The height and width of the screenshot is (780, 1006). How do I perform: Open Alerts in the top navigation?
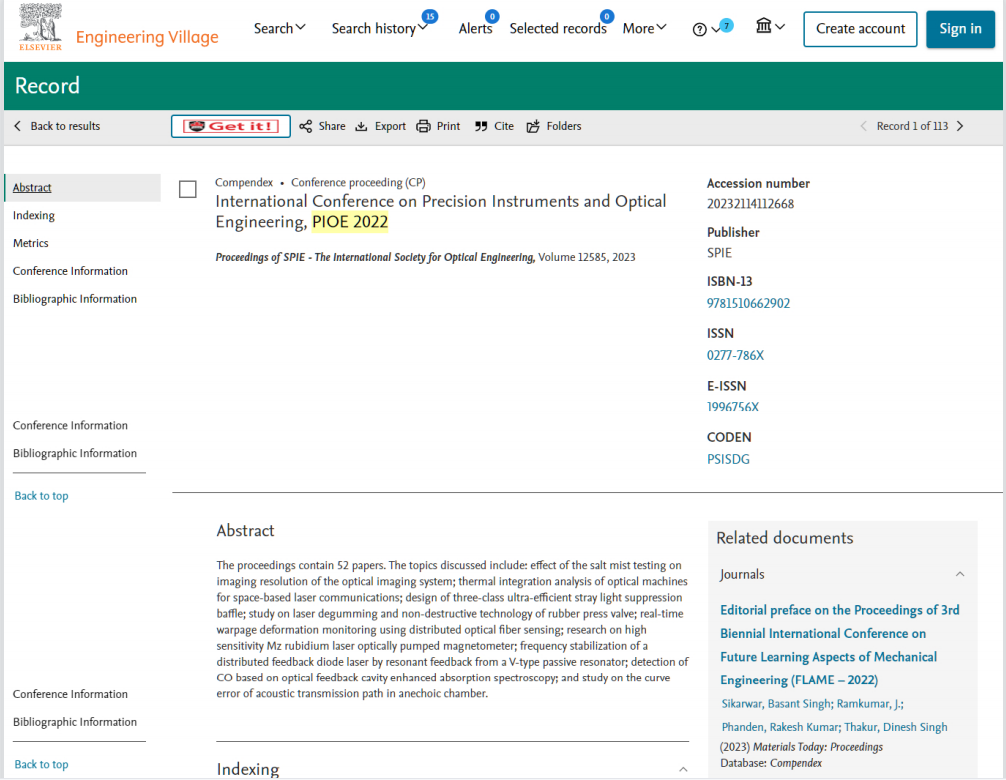pos(475,29)
